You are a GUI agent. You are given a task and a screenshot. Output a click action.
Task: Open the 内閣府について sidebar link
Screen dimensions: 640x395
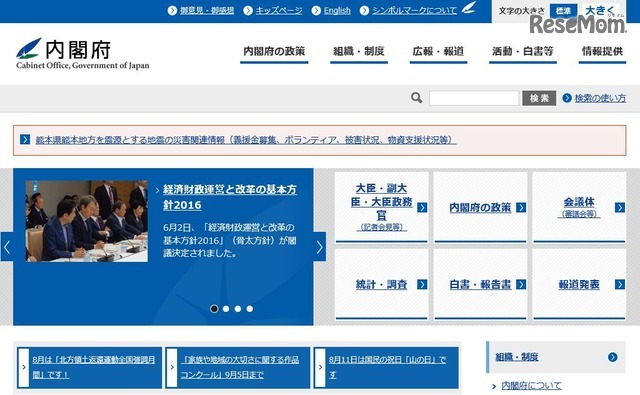(x=531, y=386)
